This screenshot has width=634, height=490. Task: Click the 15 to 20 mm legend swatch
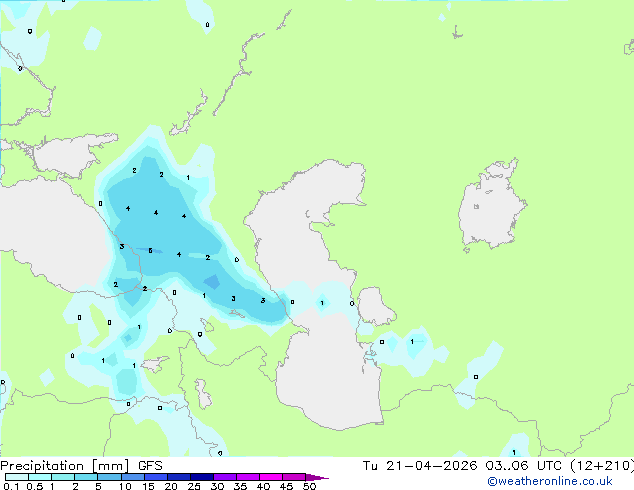tap(155, 477)
